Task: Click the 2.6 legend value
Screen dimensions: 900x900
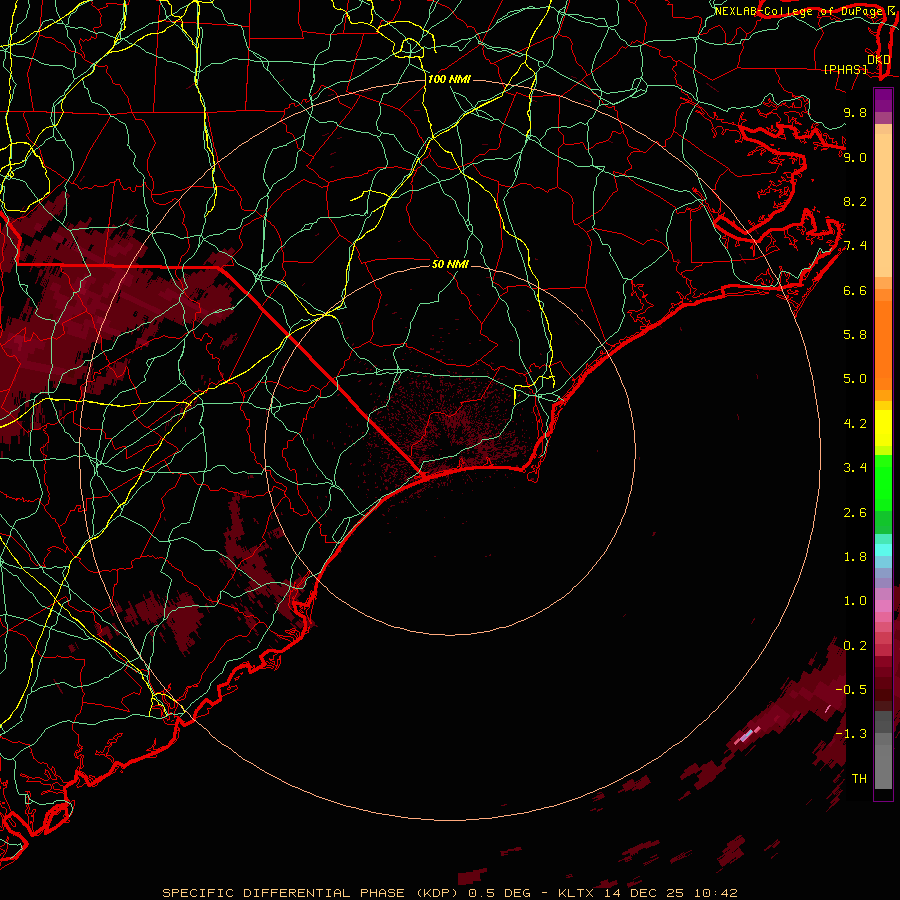Action: [855, 513]
